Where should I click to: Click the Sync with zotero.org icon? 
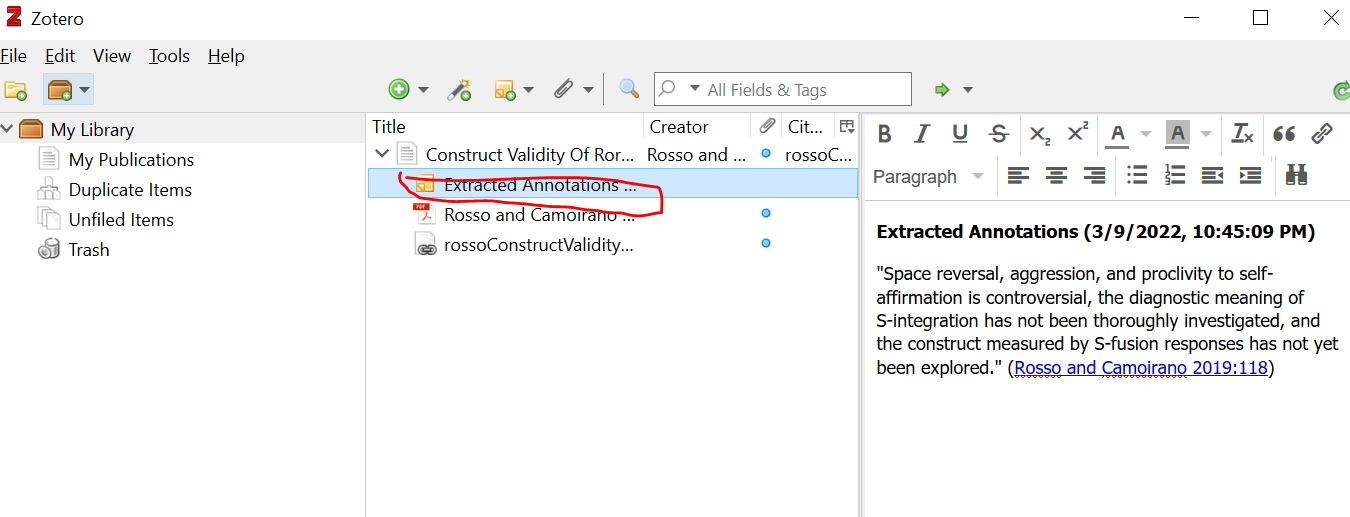point(1341,91)
